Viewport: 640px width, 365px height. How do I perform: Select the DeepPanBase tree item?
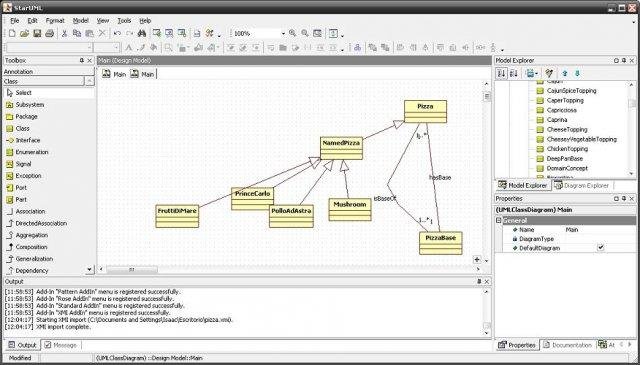[564, 158]
